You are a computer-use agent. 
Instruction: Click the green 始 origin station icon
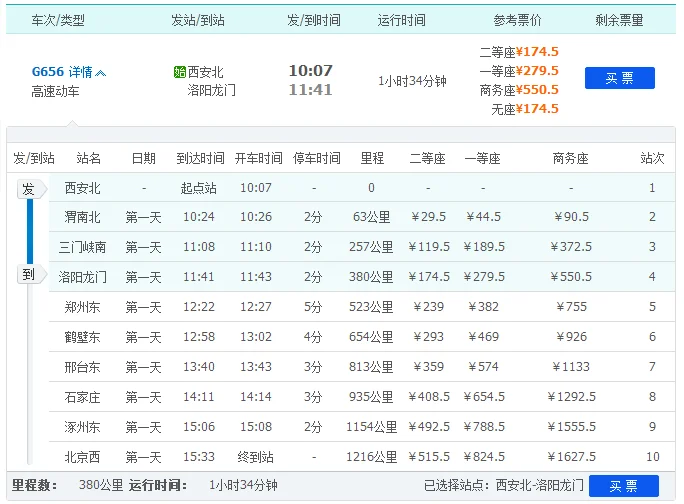[180, 72]
